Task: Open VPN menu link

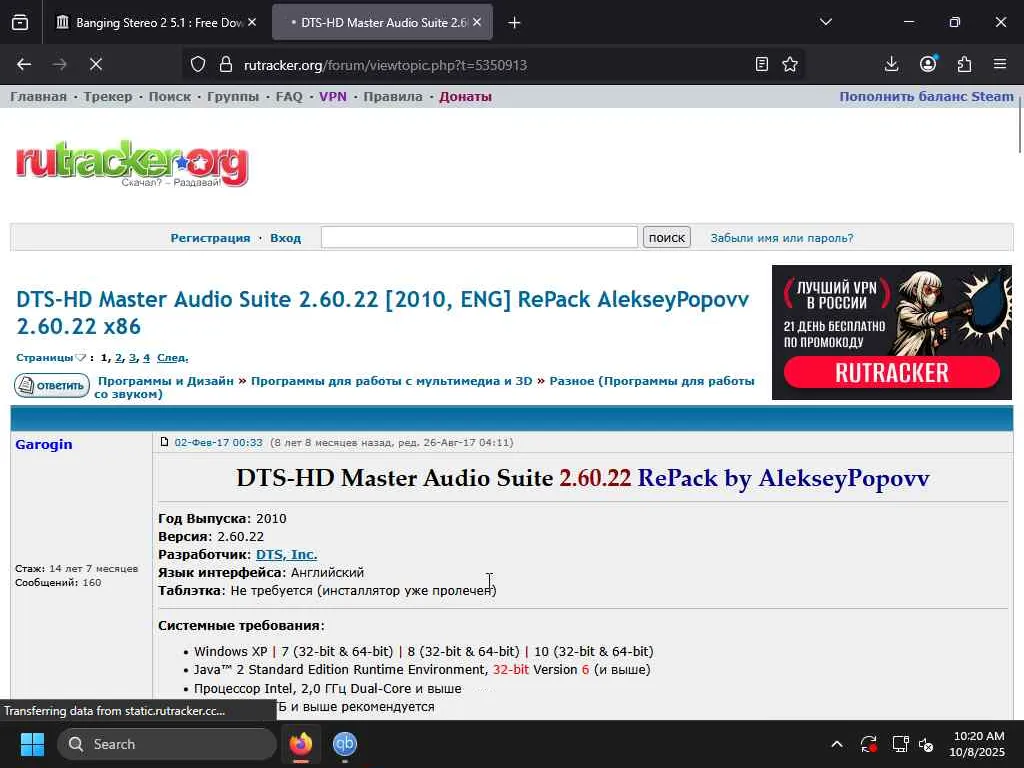Action: point(332,97)
